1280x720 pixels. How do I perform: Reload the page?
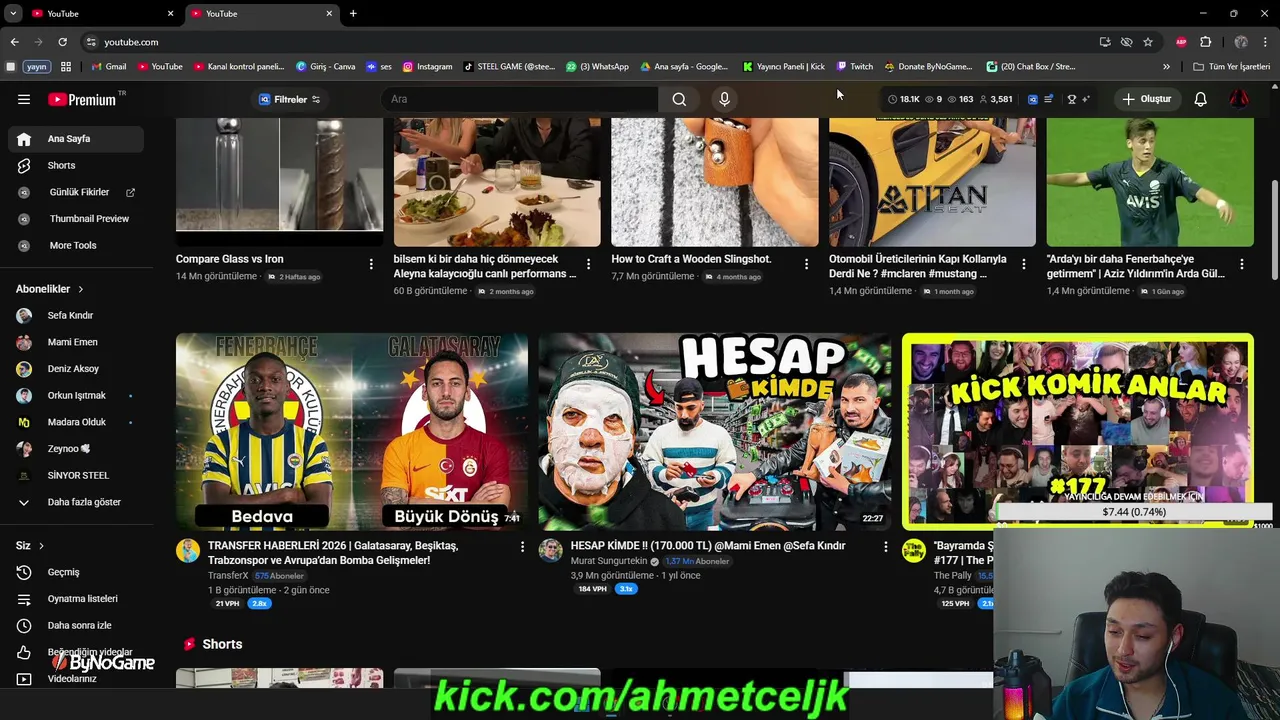[62, 42]
